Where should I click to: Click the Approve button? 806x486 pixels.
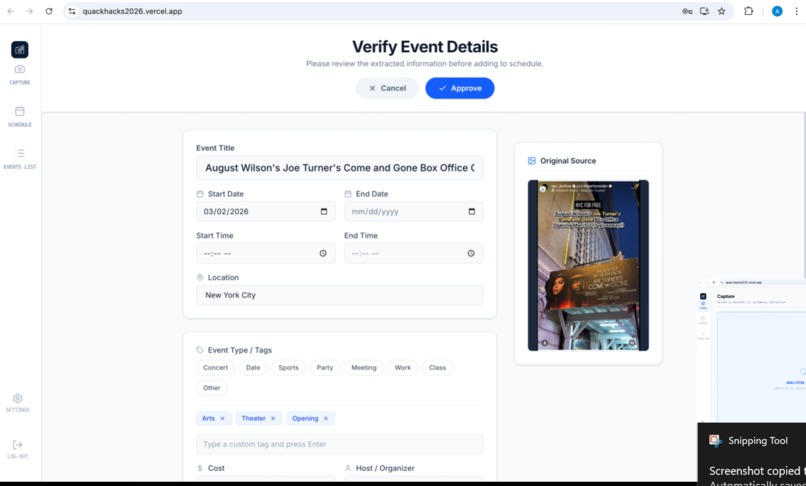460,88
